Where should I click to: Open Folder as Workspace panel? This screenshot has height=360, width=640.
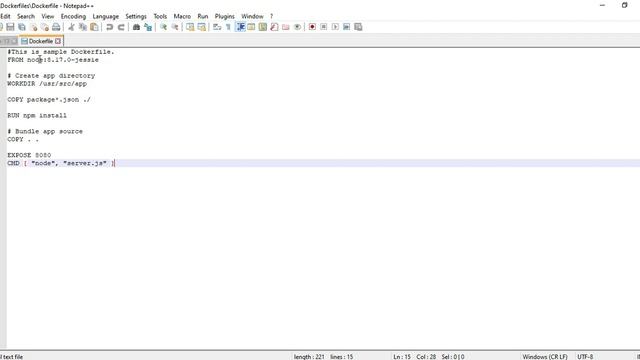click(x=286, y=27)
